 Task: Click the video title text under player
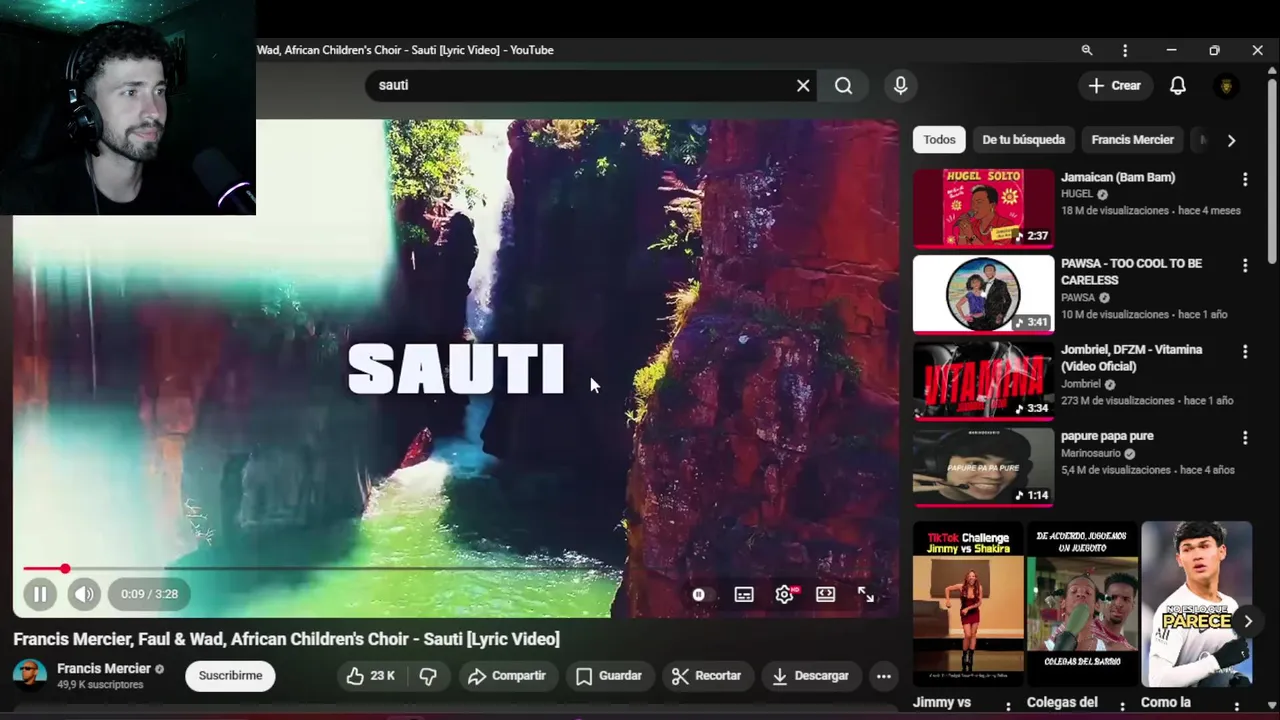[286, 639]
